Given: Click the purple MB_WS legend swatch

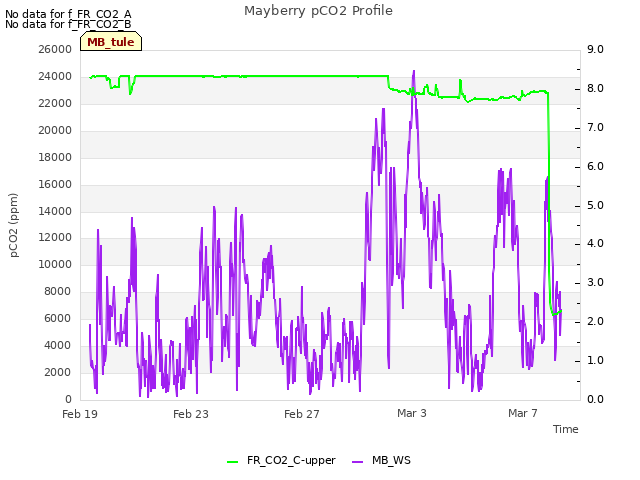Looking at the screenshot, I should [x=357, y=461].
